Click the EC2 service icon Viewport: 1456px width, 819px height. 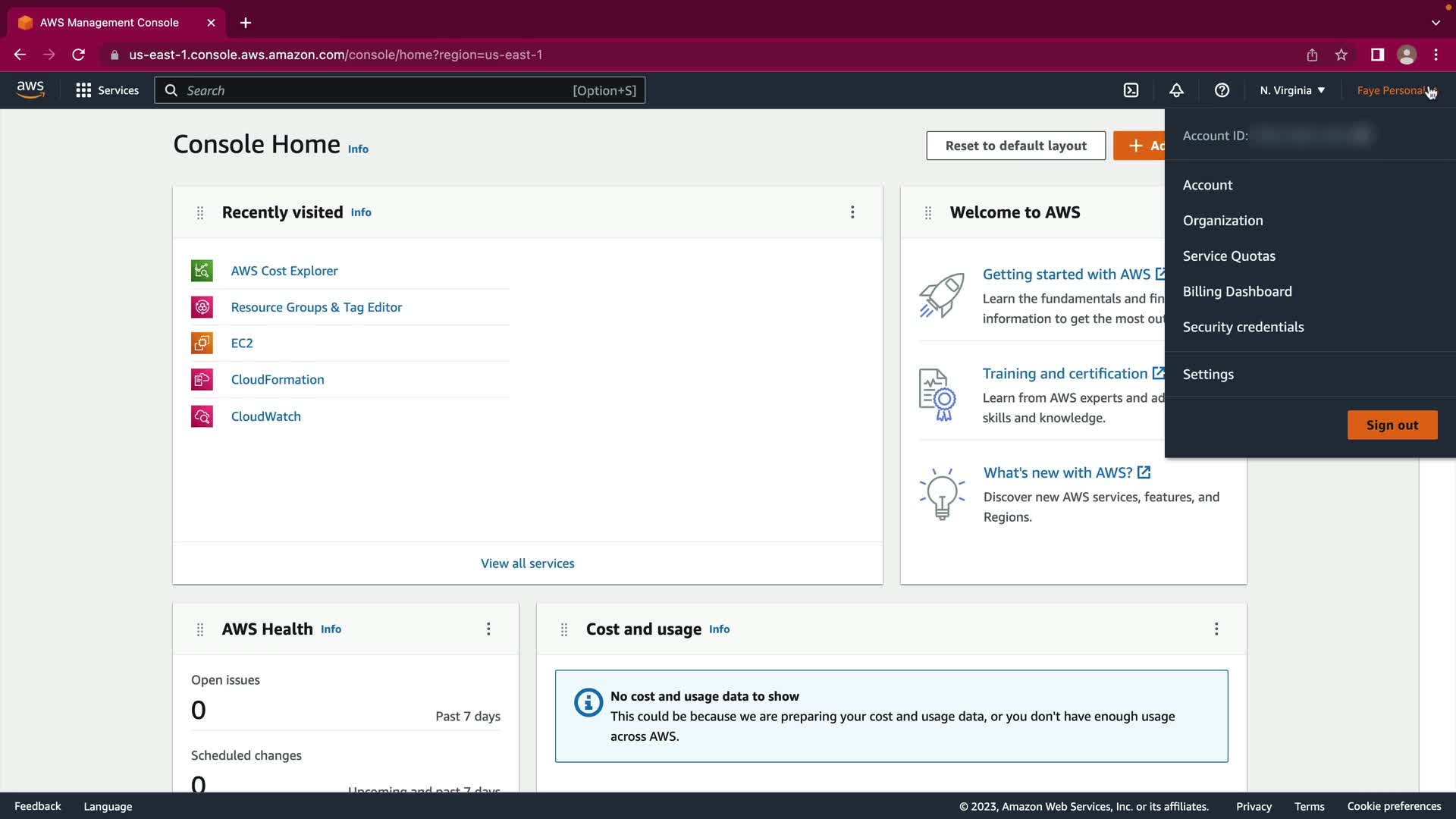[202, 344]
